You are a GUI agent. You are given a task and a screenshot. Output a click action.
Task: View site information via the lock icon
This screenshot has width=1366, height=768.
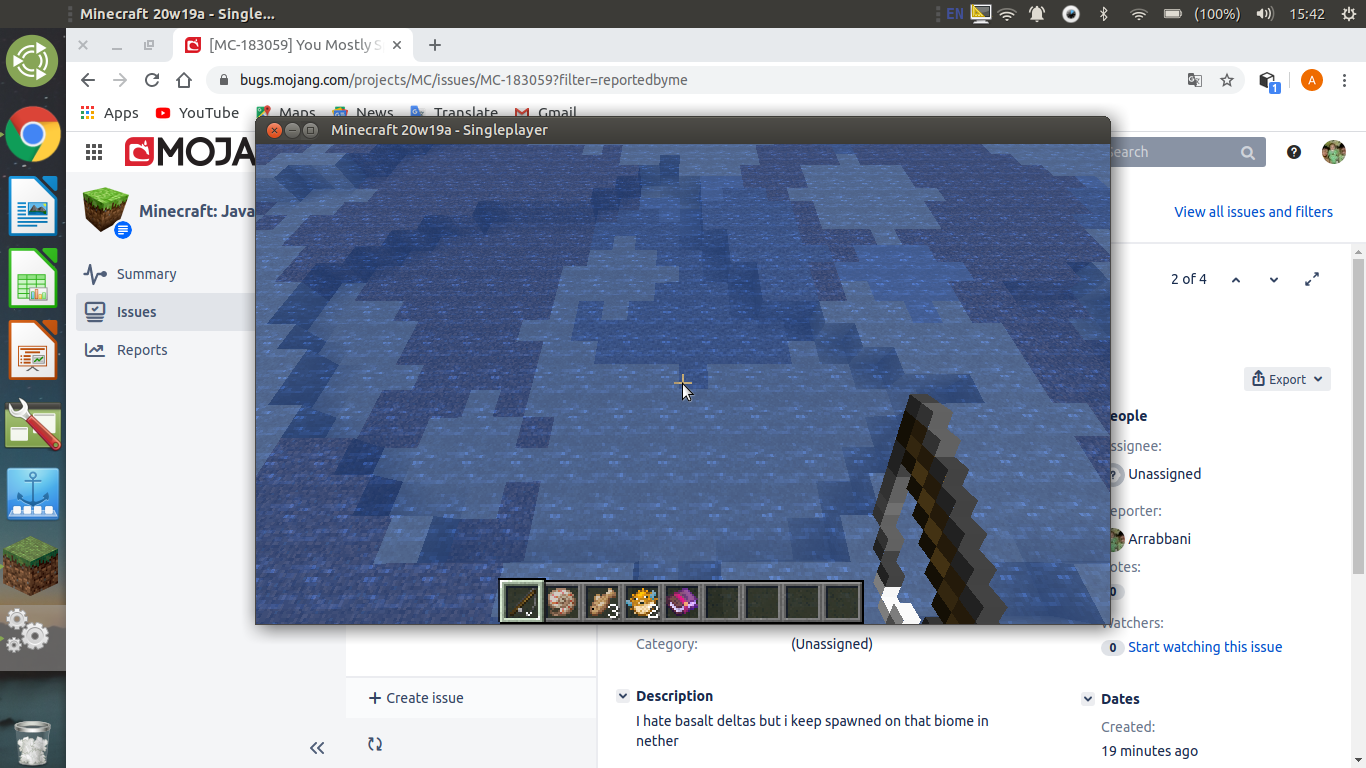[222, 80]
